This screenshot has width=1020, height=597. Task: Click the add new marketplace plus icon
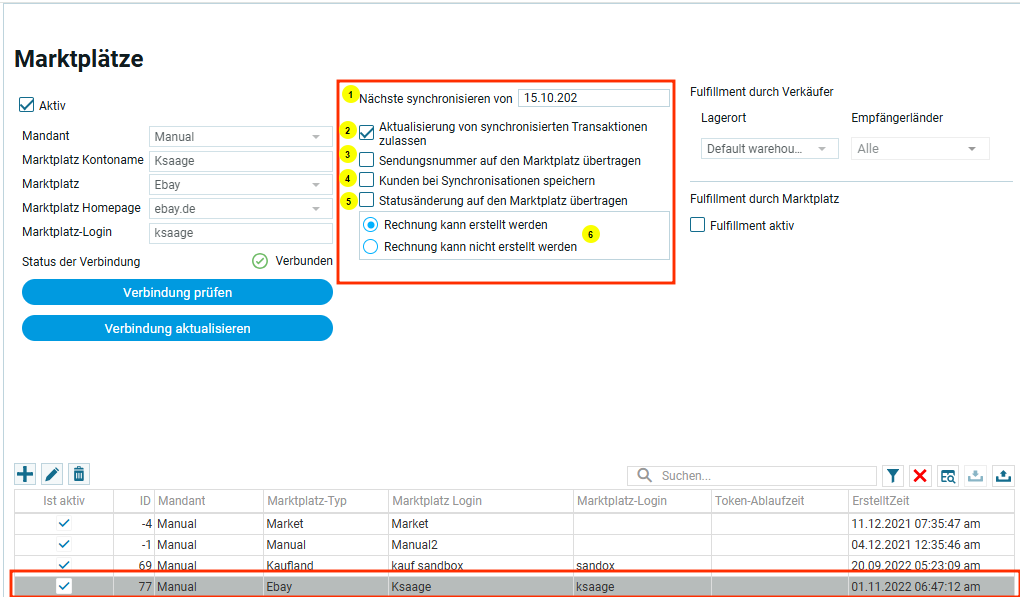[25, 475]
